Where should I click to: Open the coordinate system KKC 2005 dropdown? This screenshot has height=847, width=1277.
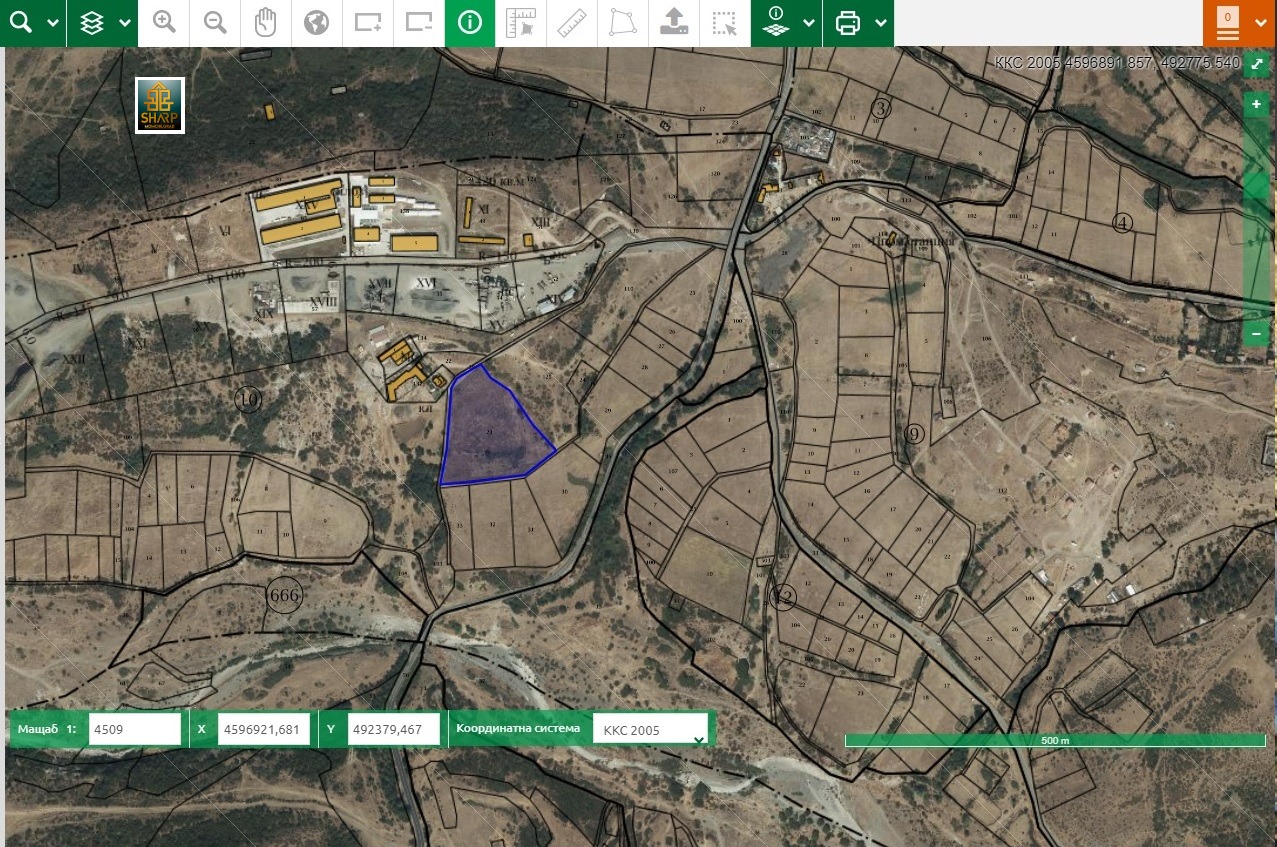click(x=653, y=730)
